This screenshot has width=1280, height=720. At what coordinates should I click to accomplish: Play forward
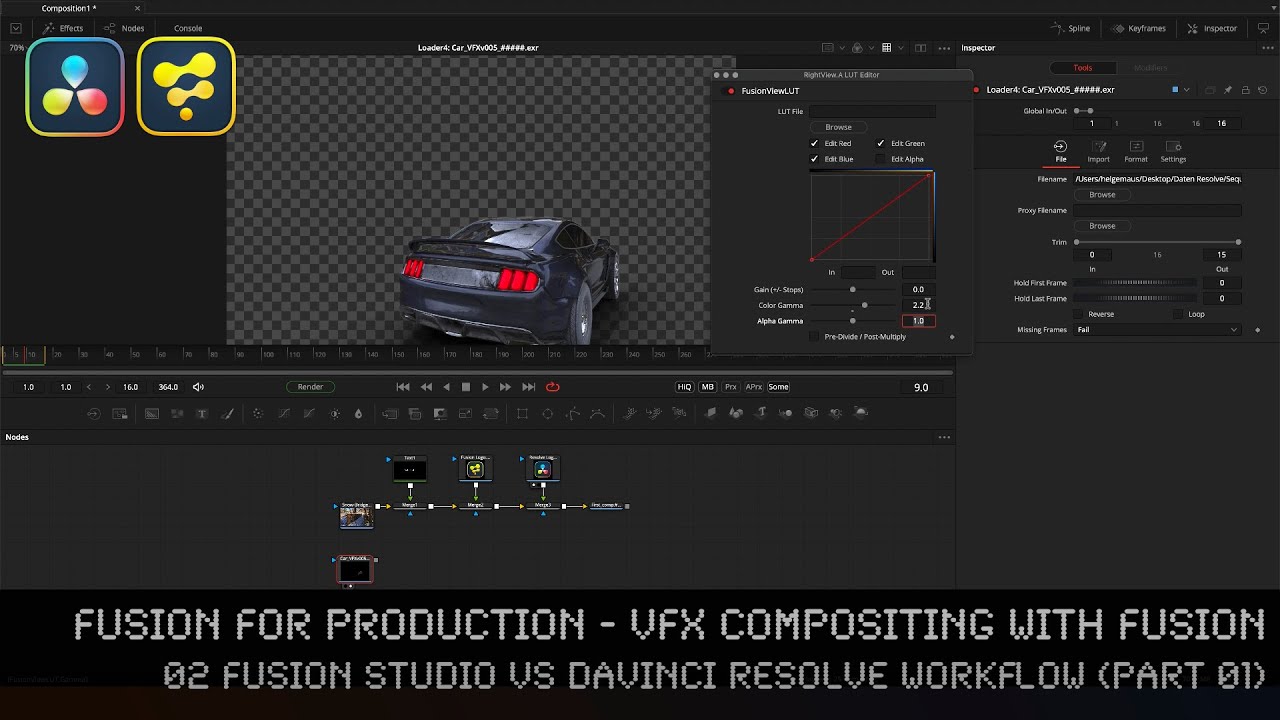[485, 387]
